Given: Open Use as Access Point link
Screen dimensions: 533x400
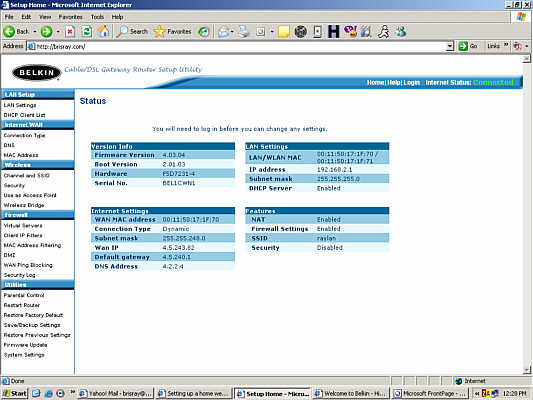Looking at the screenshot, I should 30,195.
